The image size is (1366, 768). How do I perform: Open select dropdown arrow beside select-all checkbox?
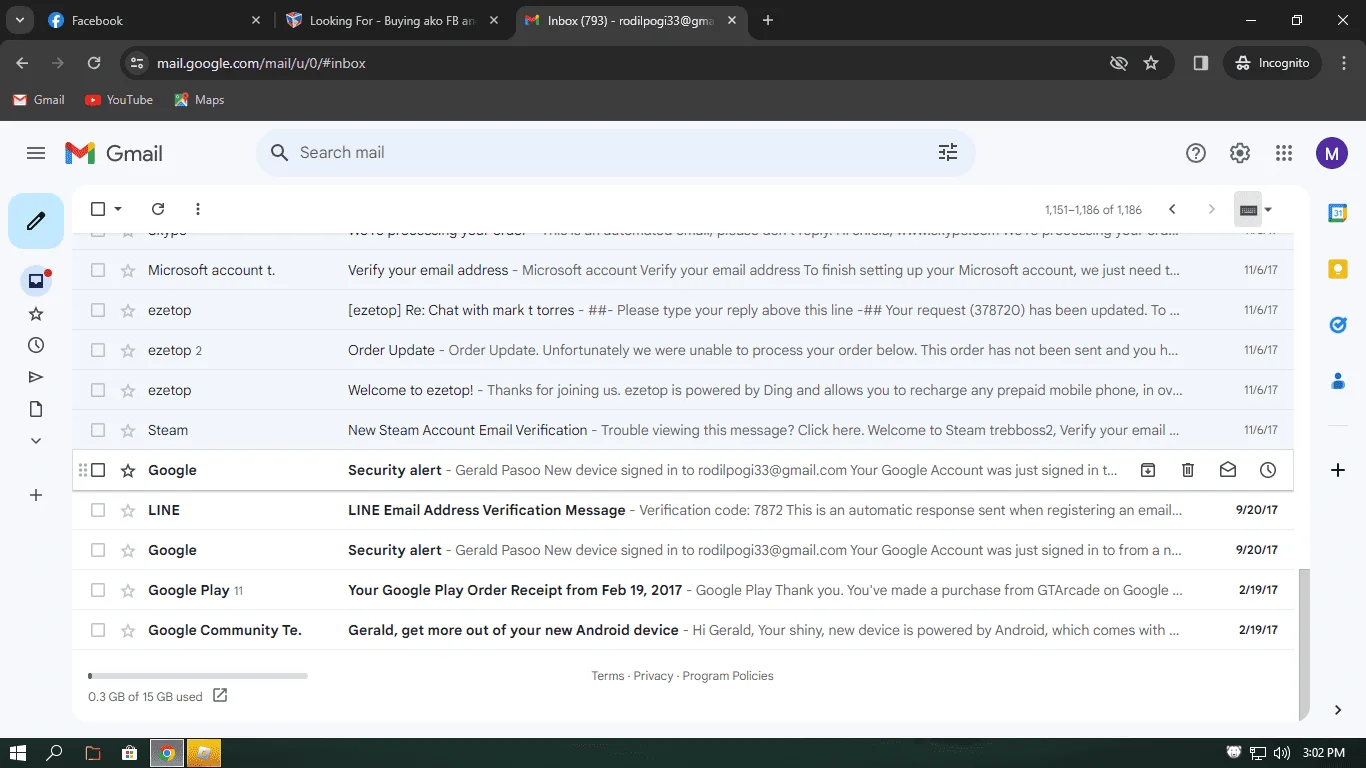coord(118,209)
